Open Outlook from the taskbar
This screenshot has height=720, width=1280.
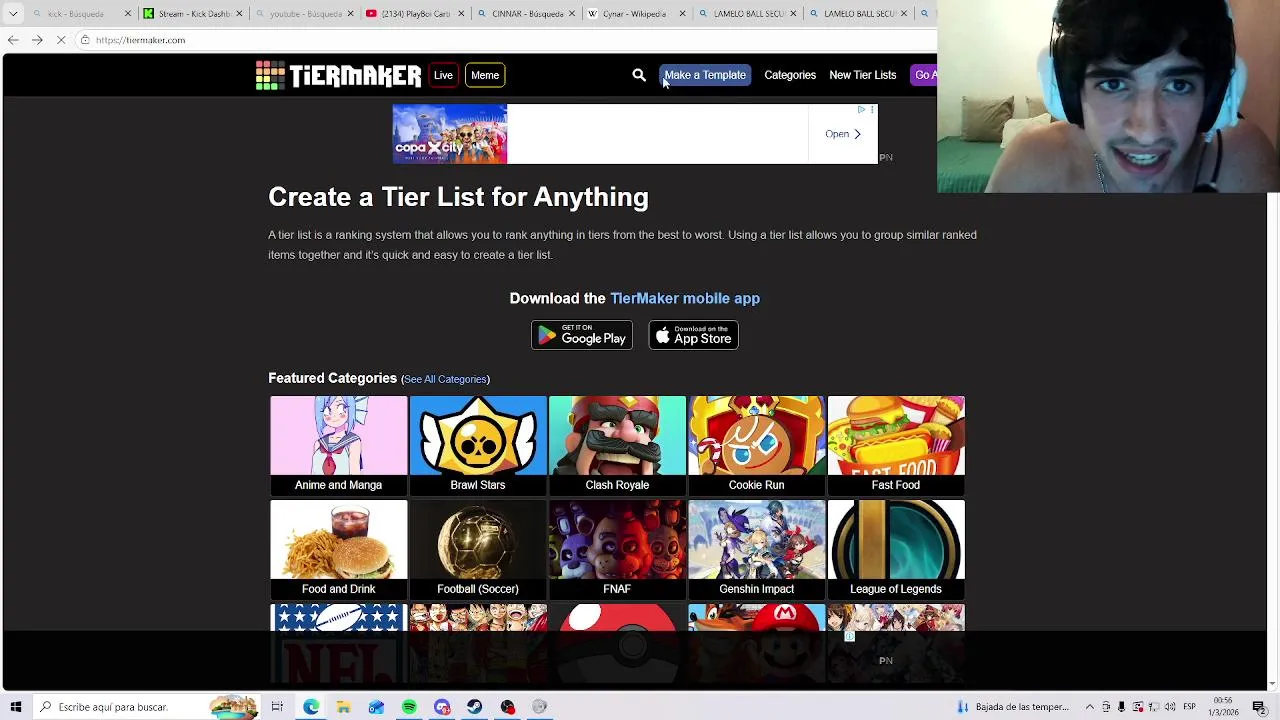[x=376, y=707]
